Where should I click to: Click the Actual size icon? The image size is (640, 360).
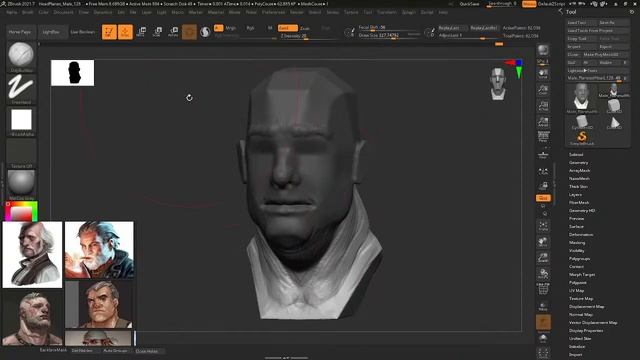tap(543, 106)
